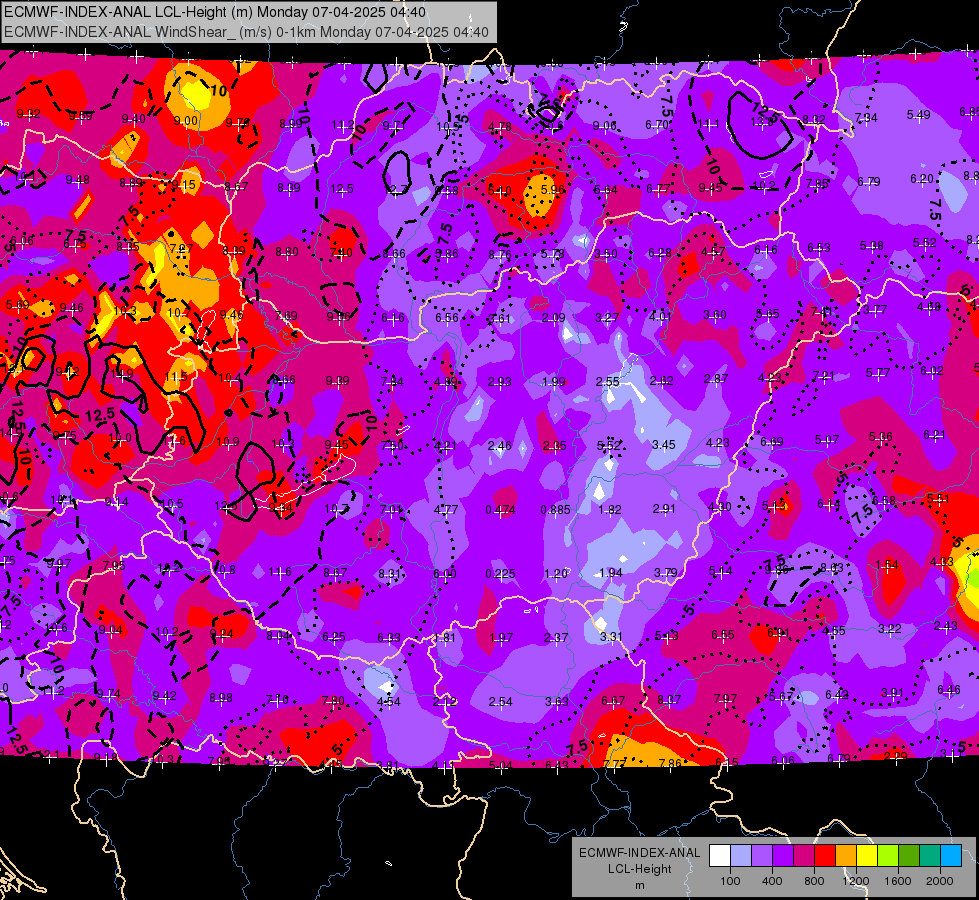979x900 pixels.
Task: Click the white swatch in the LCL-Height legend
Action: [x=720, y=856]
